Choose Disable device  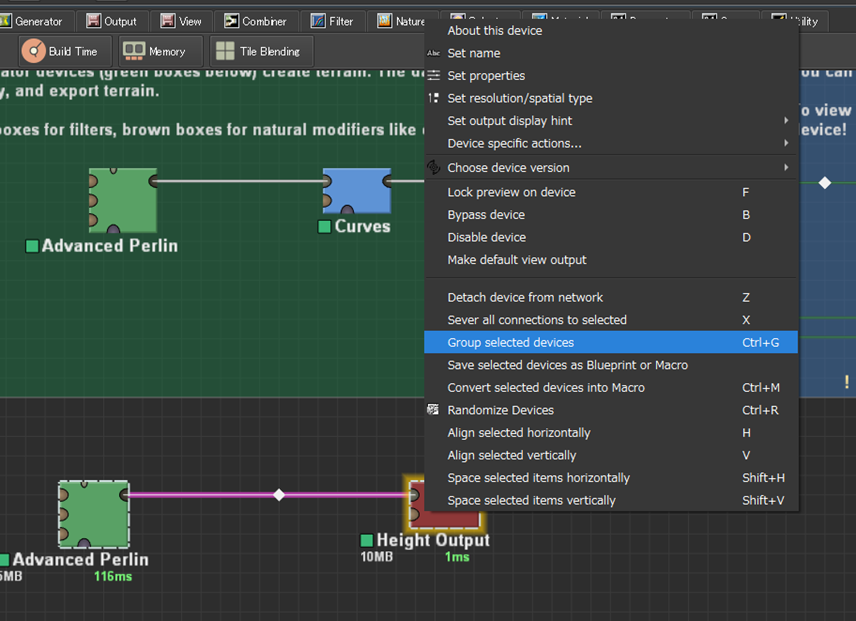[611, 237]
